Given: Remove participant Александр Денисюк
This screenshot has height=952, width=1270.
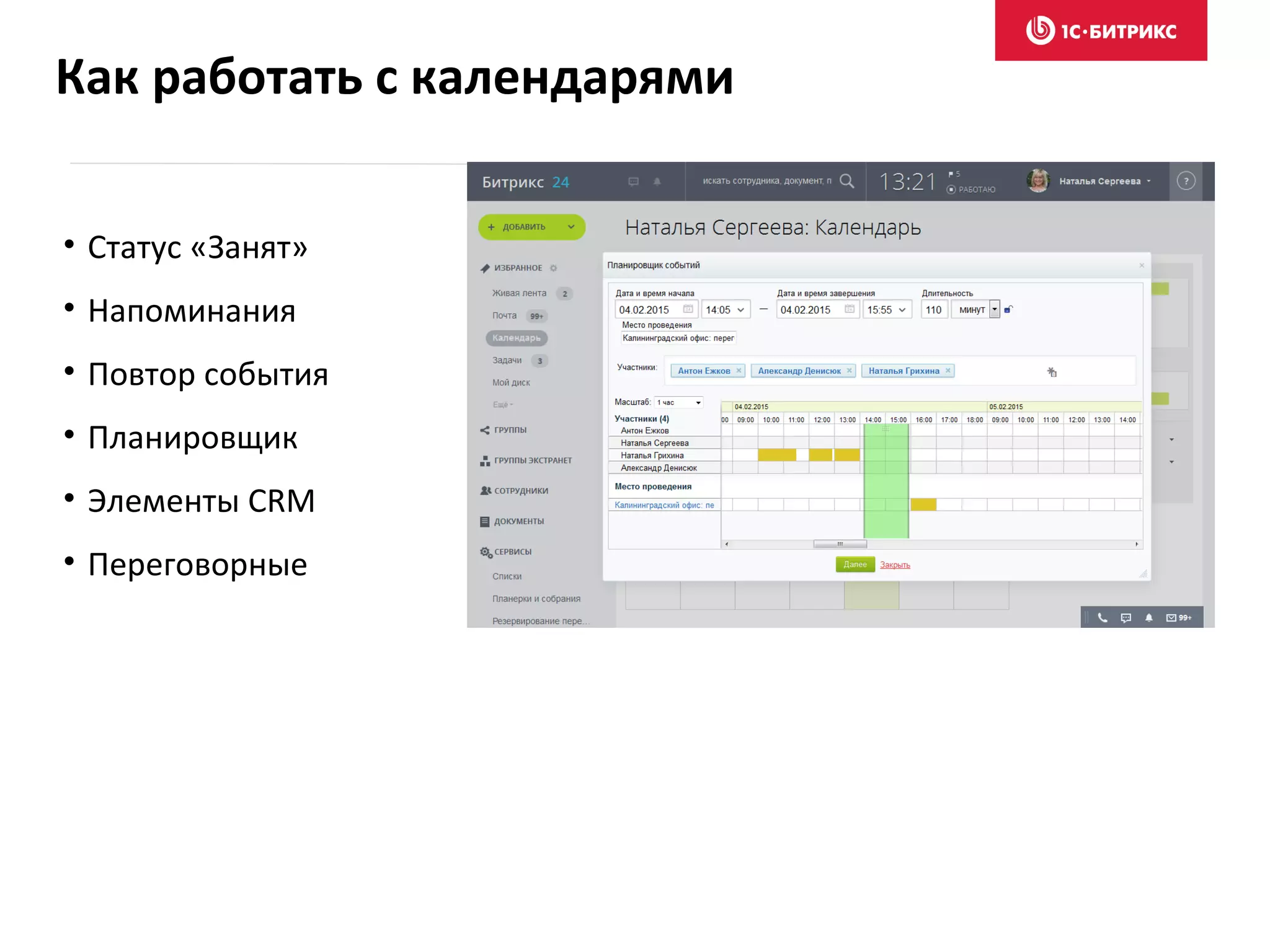Looking at the screenshot, I should 850,371.
